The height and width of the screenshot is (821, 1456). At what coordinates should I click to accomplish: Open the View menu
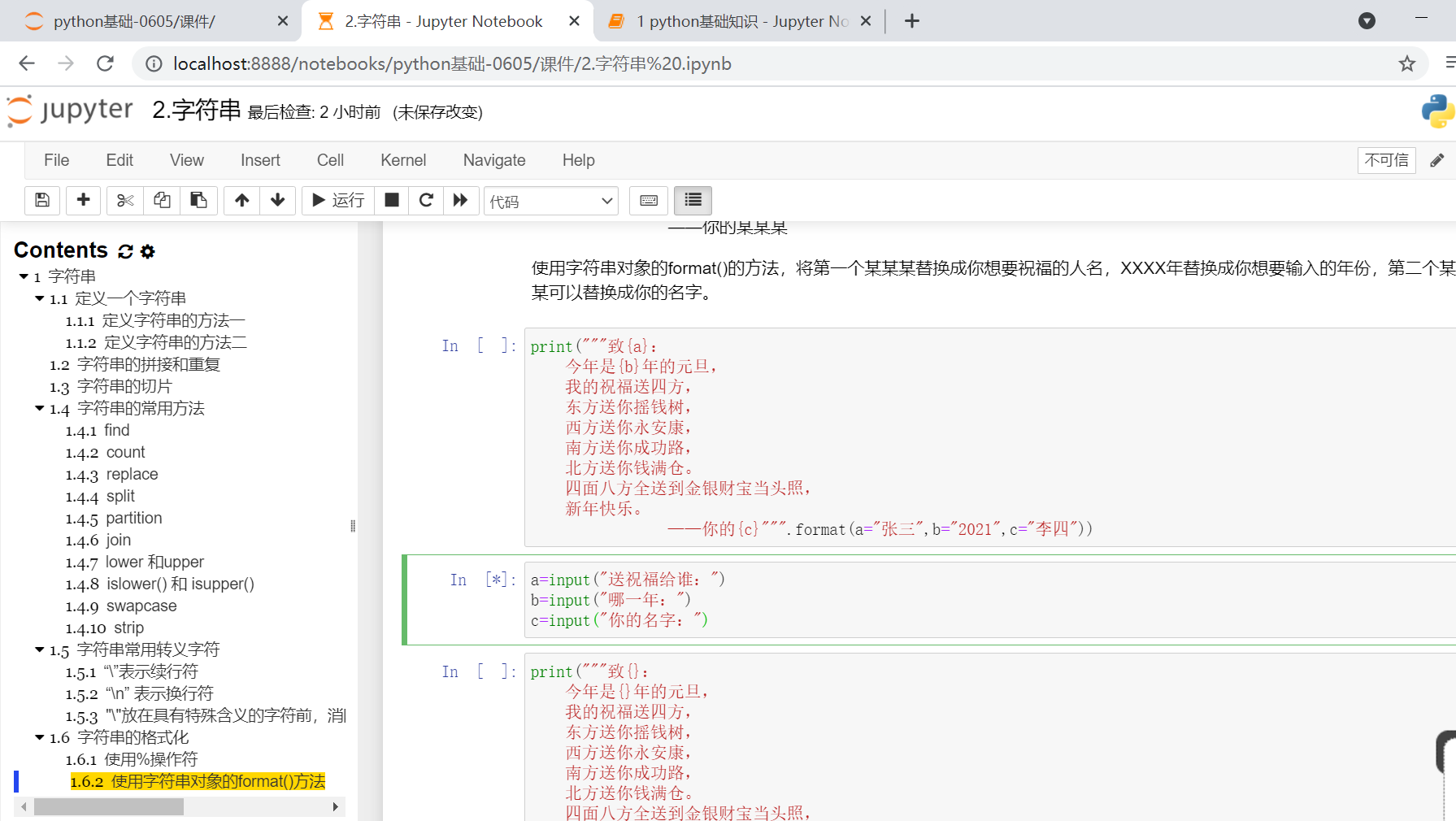pos(187,160)
